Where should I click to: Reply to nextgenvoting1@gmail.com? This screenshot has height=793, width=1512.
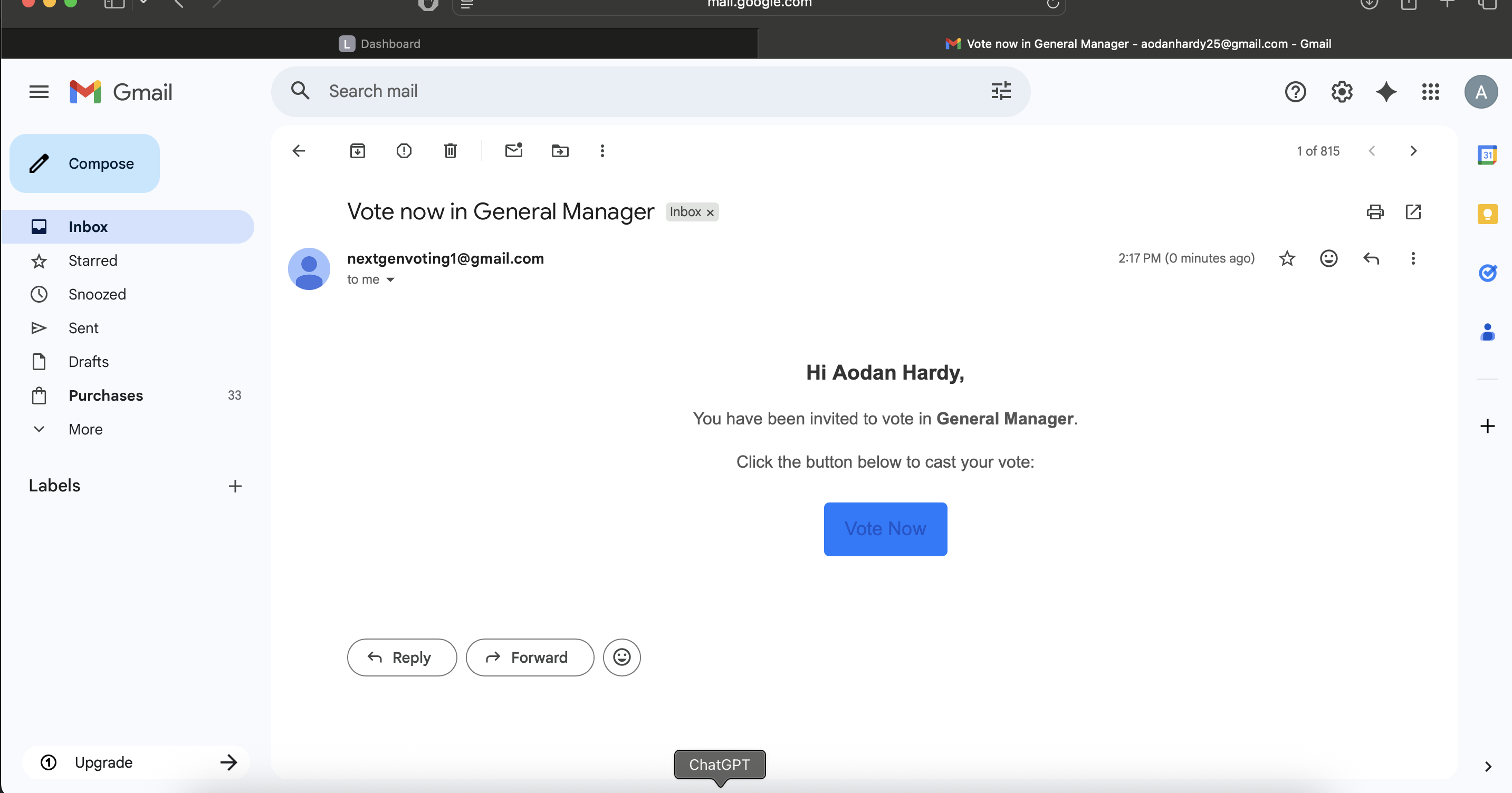[x=401, y=657]
